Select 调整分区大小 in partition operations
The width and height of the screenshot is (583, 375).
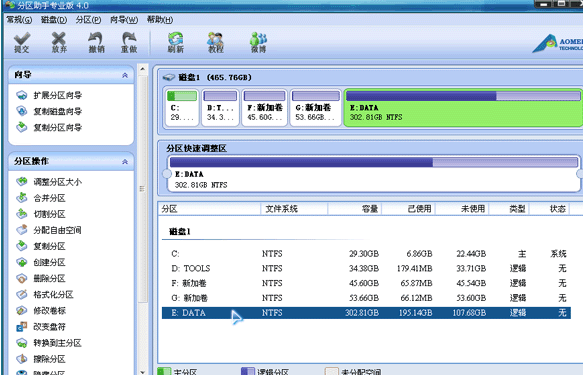tap(49, 182)
